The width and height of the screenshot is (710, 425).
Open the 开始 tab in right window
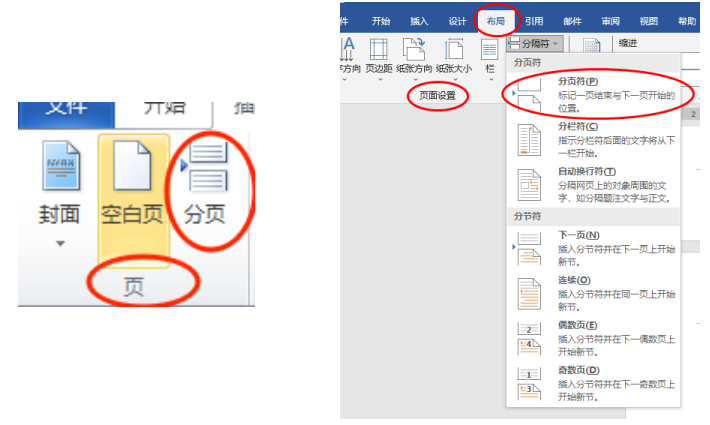pyautogui.click(x=380, y=21)
